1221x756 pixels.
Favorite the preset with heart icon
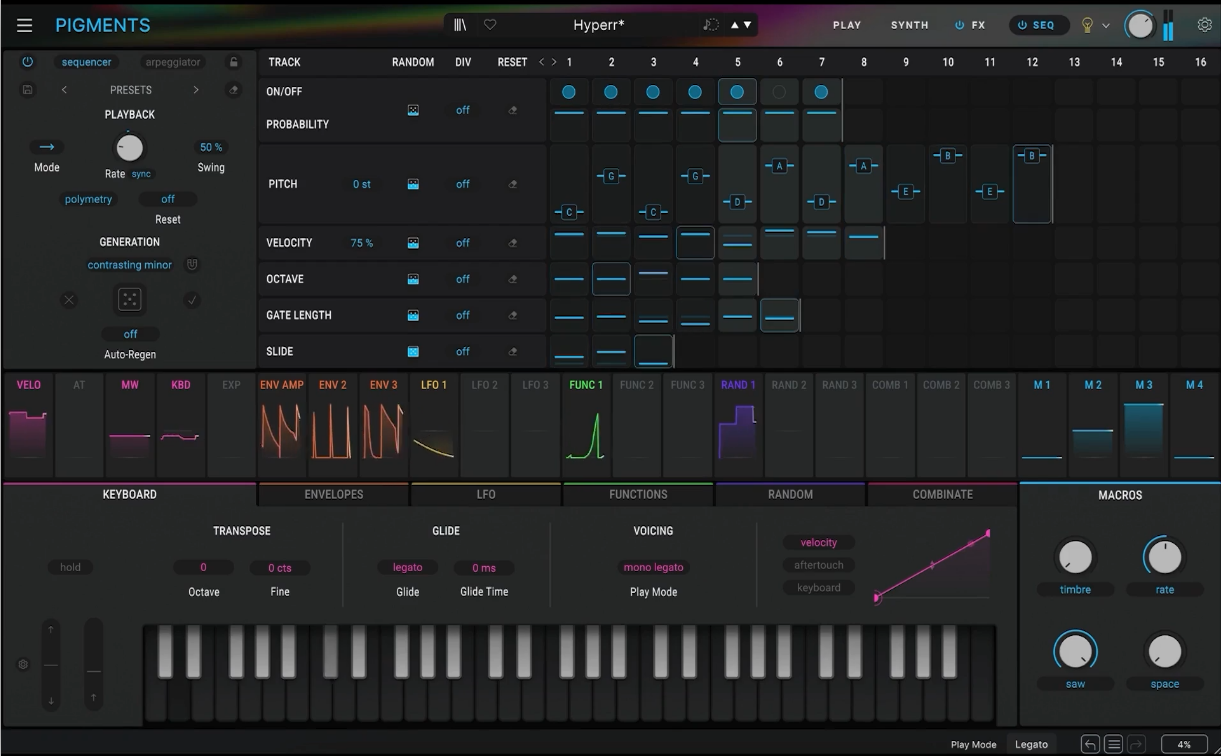pos(490,25)
